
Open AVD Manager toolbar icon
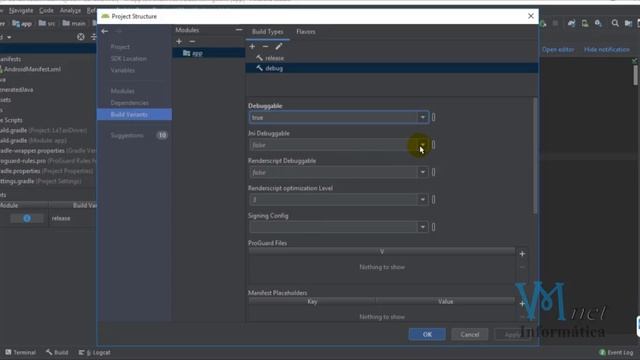click(585, 23)
